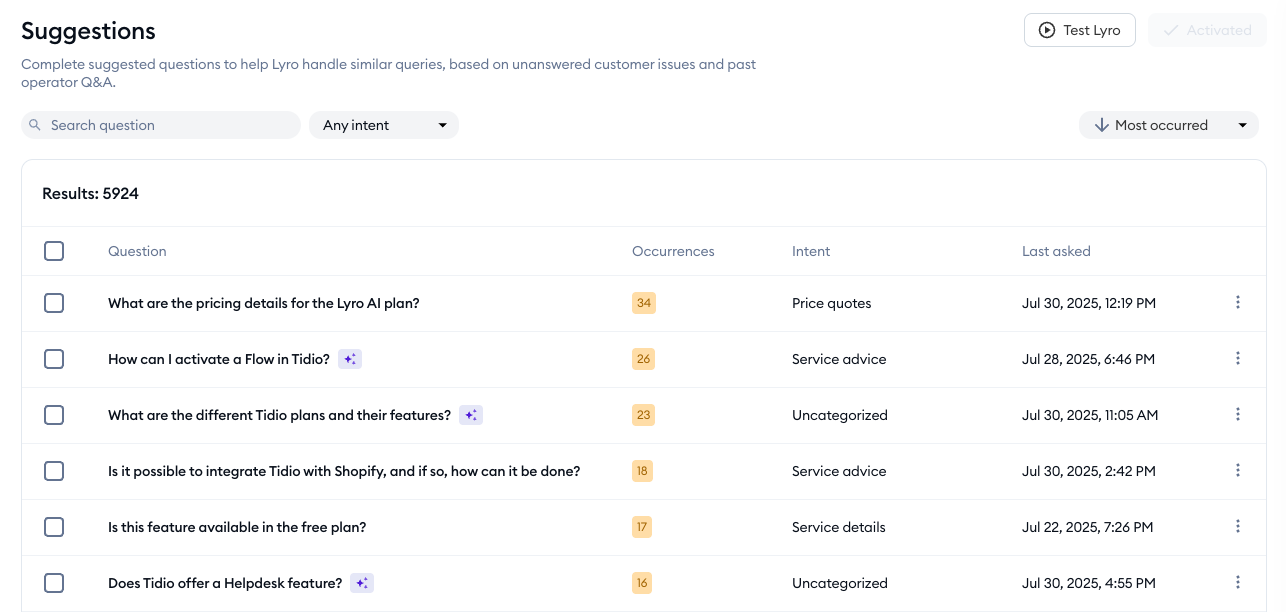Image resolution: width=1286 pixels, height=612 pixels.
Task: Click the Last asked column header
Action: pyautogui.click(x=1056, y=251)
